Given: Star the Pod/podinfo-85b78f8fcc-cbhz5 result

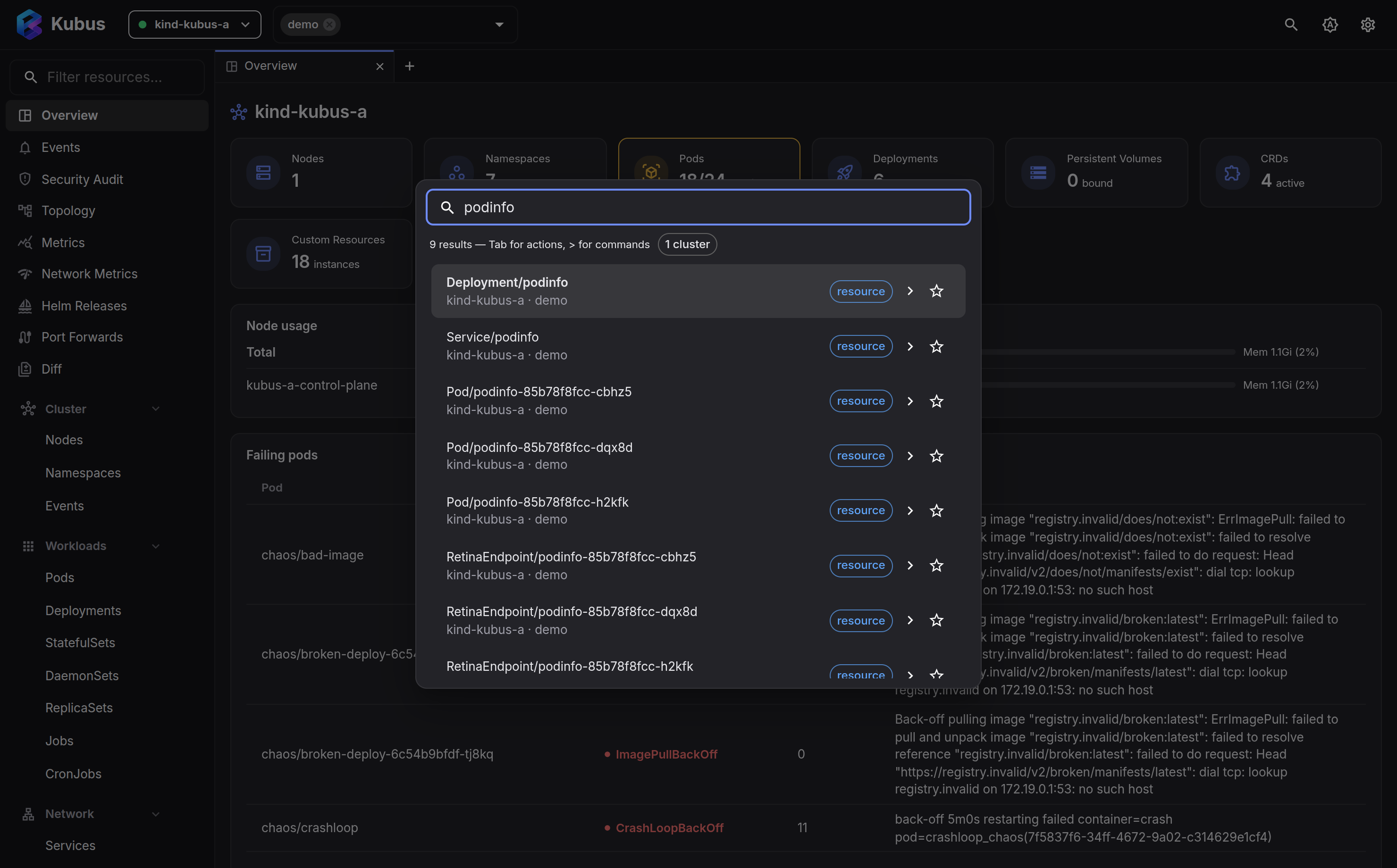Looking at the screenshot, I should tap(936, 401).
